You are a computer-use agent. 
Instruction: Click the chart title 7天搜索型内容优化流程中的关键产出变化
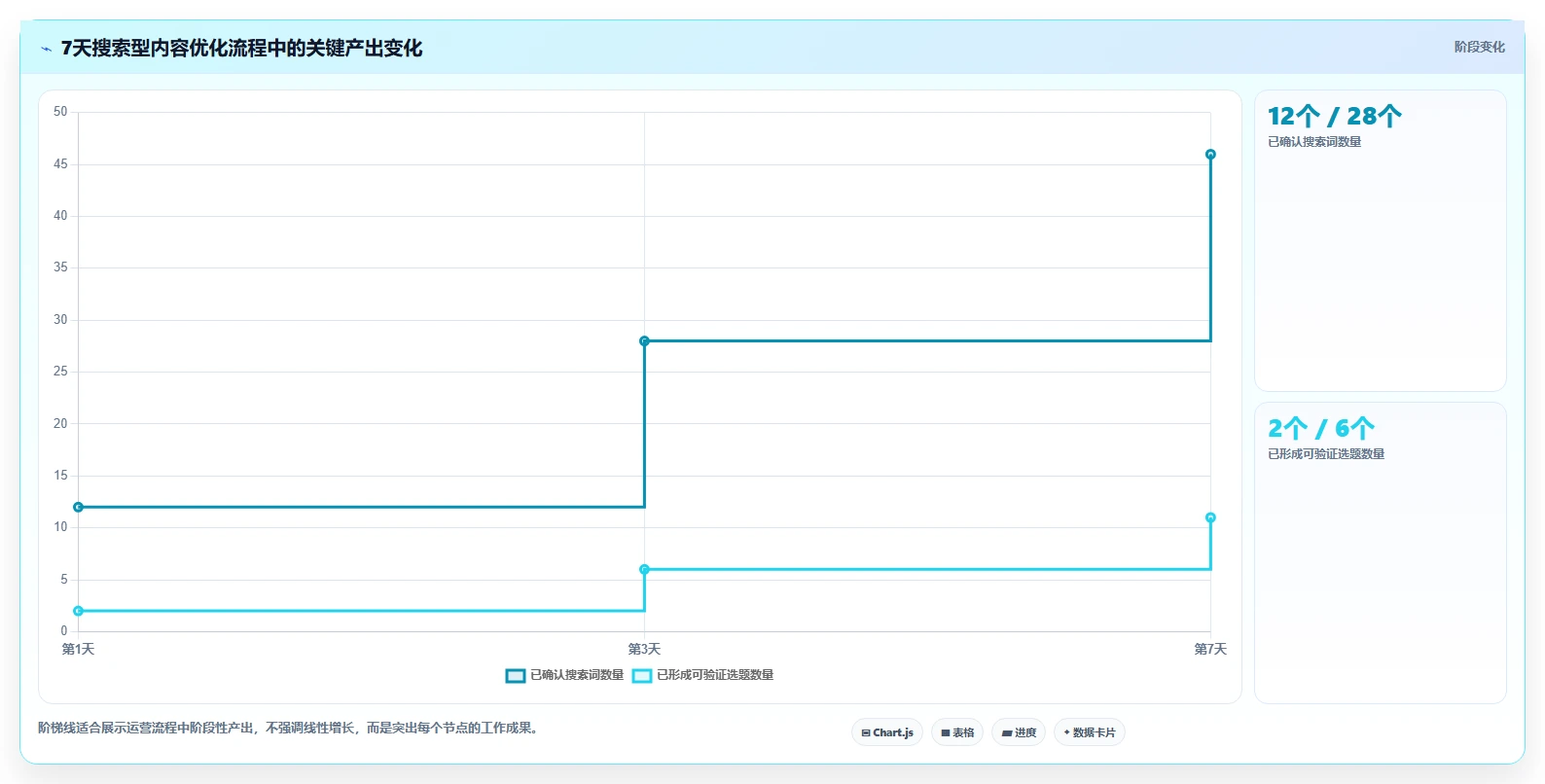pyautogui.click(x=241, y=49)
